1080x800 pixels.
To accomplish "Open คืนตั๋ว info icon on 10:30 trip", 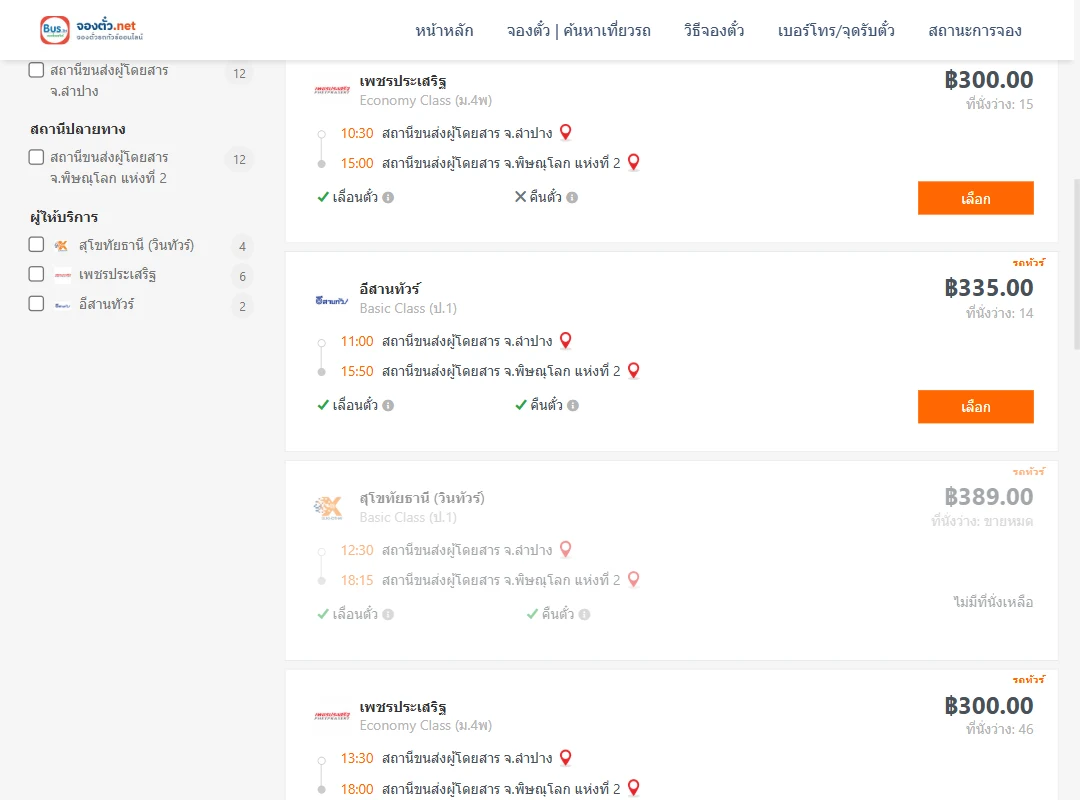I will click(572, 198).
